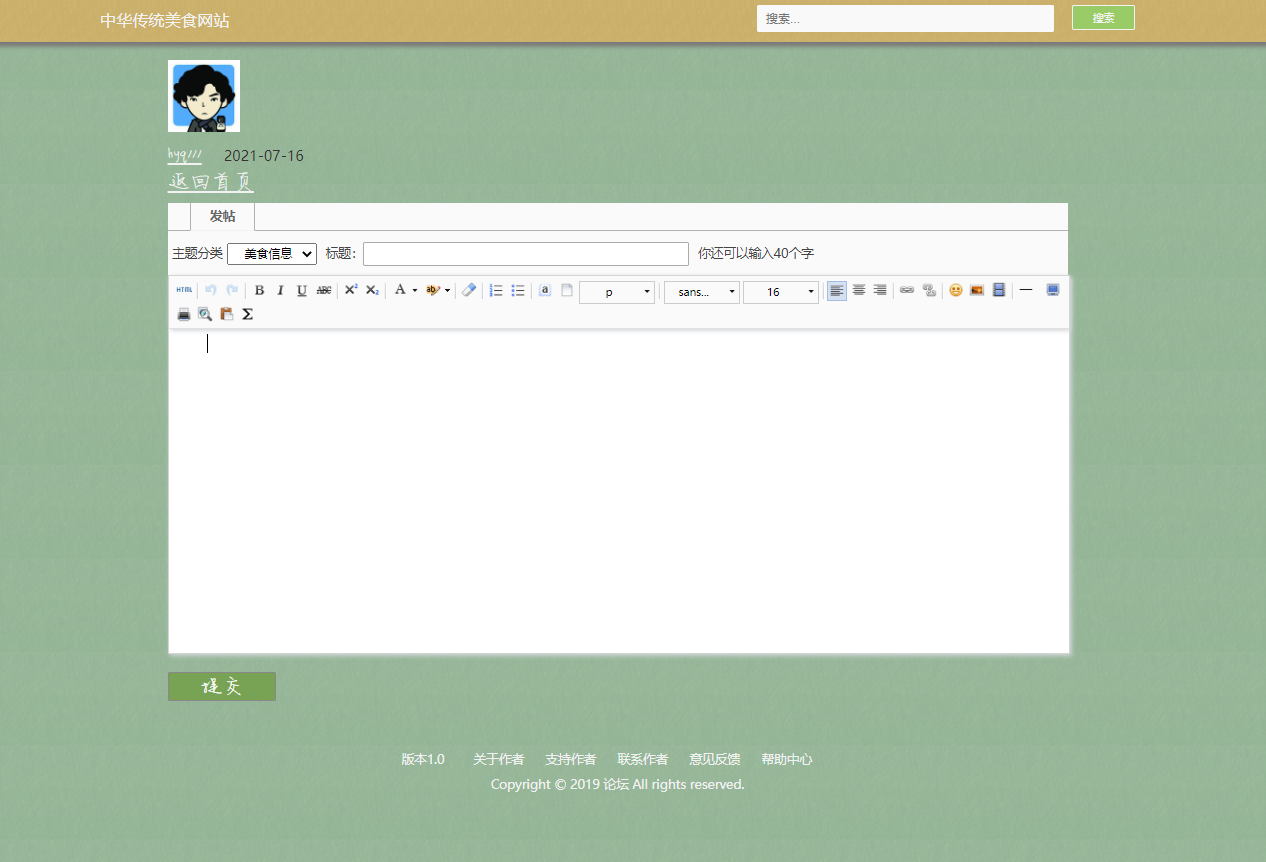This screenshot has height=862, width=1266.
Task: Click the sigma formula icon
Action: [x=248, y=314]
